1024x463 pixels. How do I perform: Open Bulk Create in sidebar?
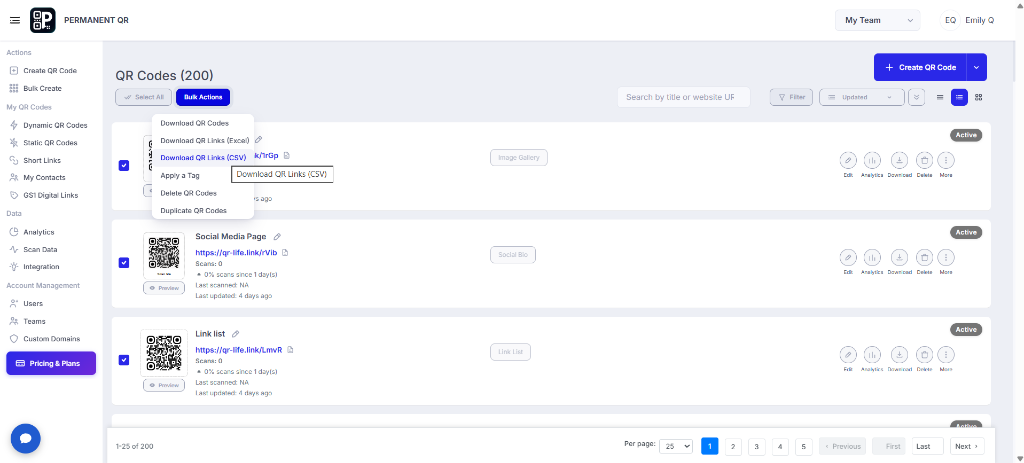click(x=42, y=88)
